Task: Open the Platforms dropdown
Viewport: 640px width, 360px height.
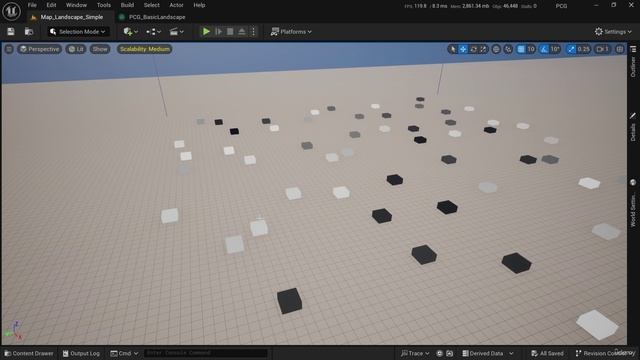Action: coord(291,31)
